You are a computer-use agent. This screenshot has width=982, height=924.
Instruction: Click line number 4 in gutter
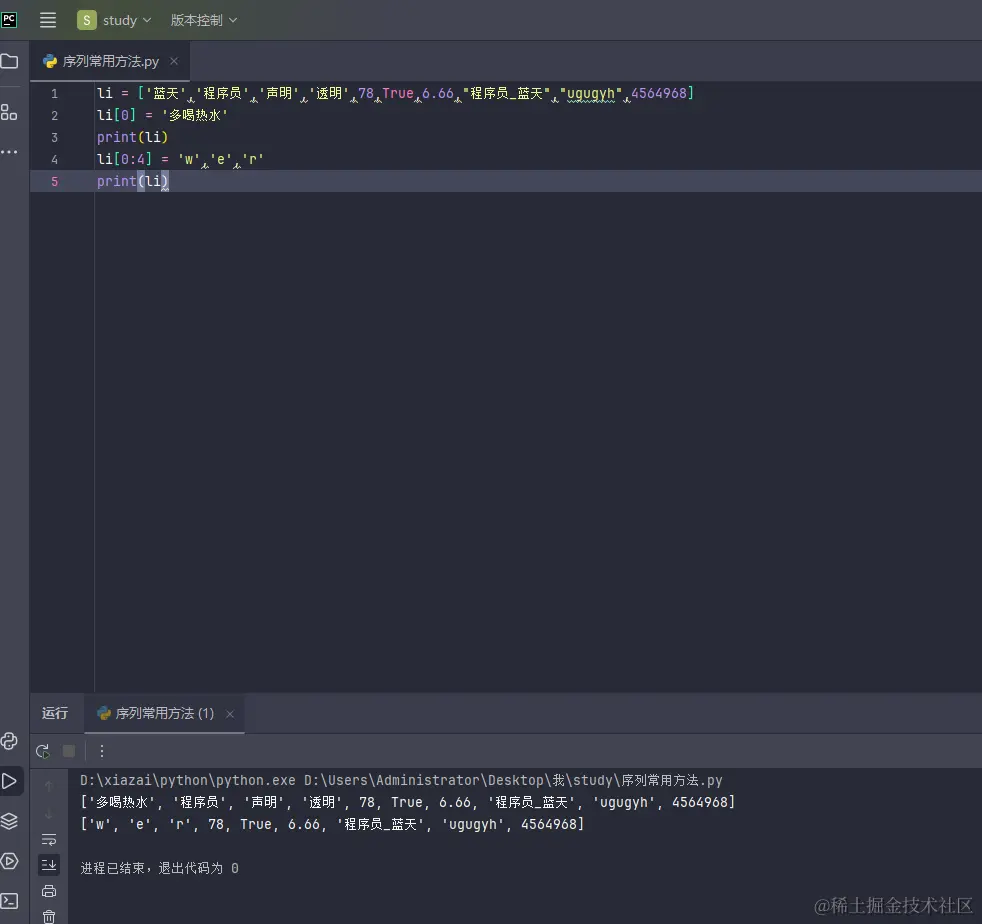(54, 160)
